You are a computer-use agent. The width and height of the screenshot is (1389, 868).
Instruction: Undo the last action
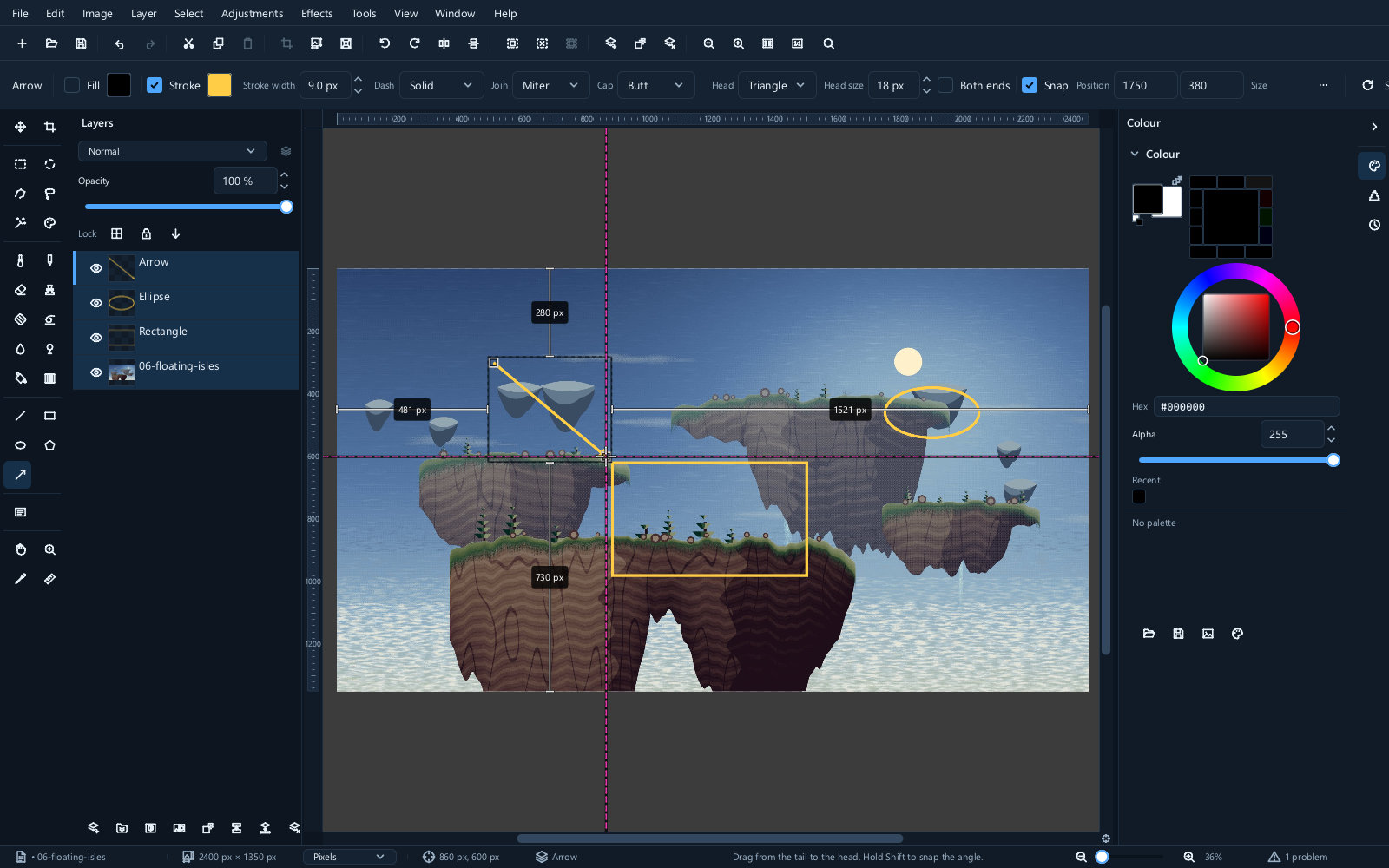click(x=119, y=43)
